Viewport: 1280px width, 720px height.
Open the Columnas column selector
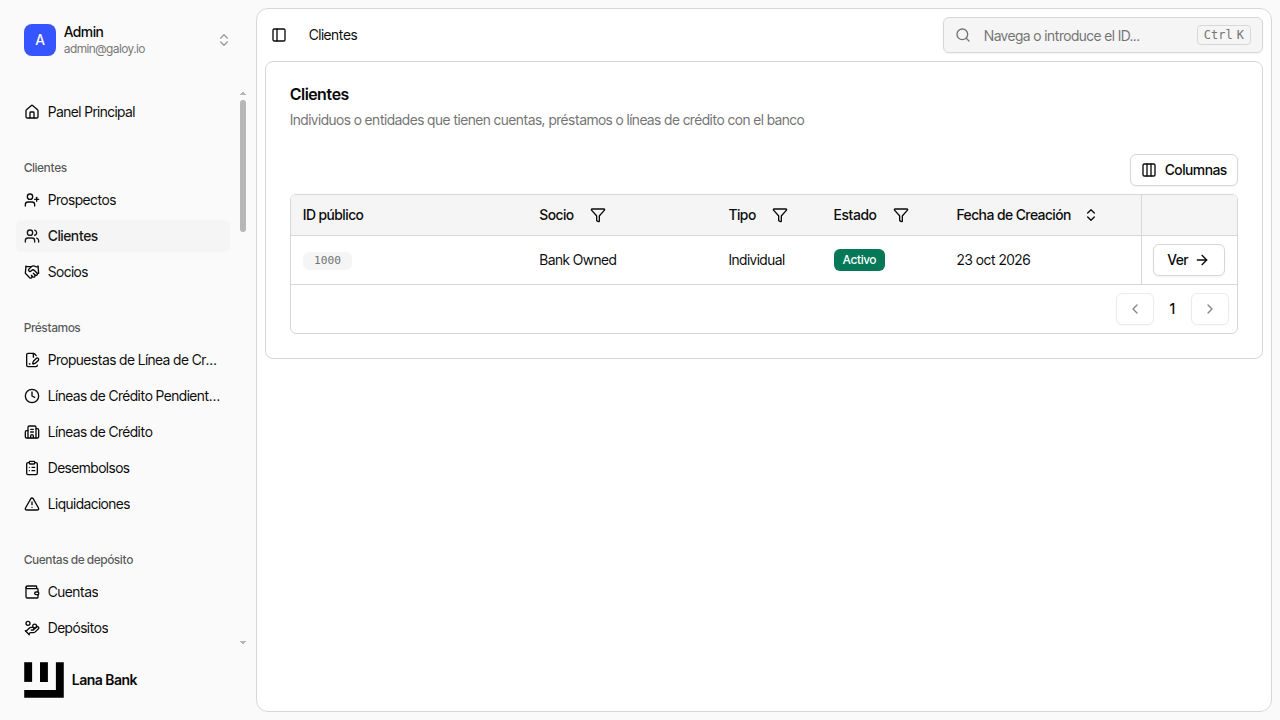[x=1184, y=170]
